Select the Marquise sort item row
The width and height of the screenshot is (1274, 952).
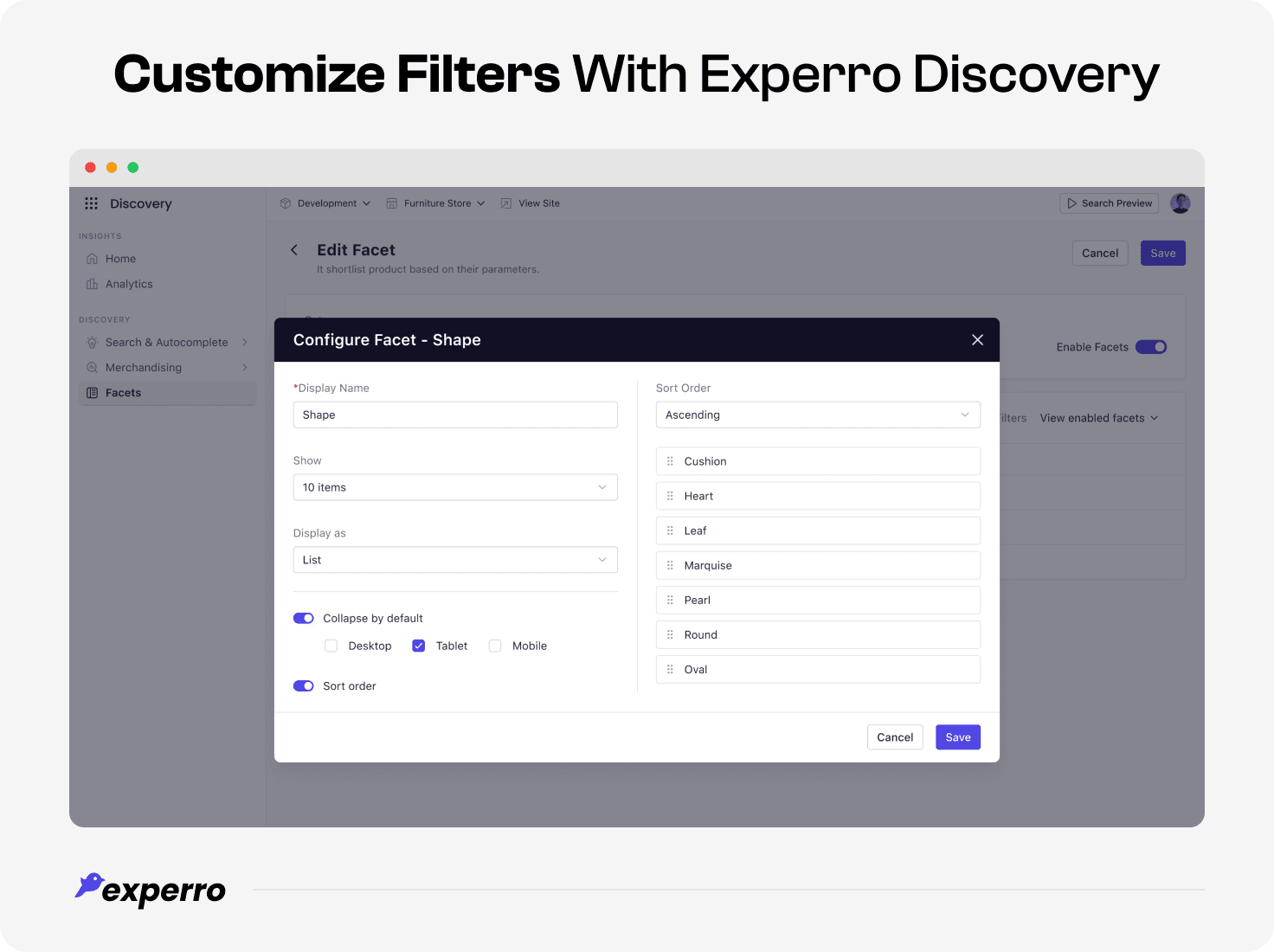click(x=818, y=565)
